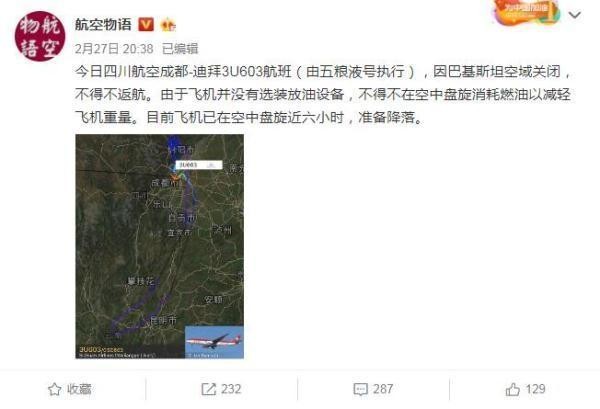Click the colorful promotional banner badge
The image size is (600, 409).
[x=526, y=12]
